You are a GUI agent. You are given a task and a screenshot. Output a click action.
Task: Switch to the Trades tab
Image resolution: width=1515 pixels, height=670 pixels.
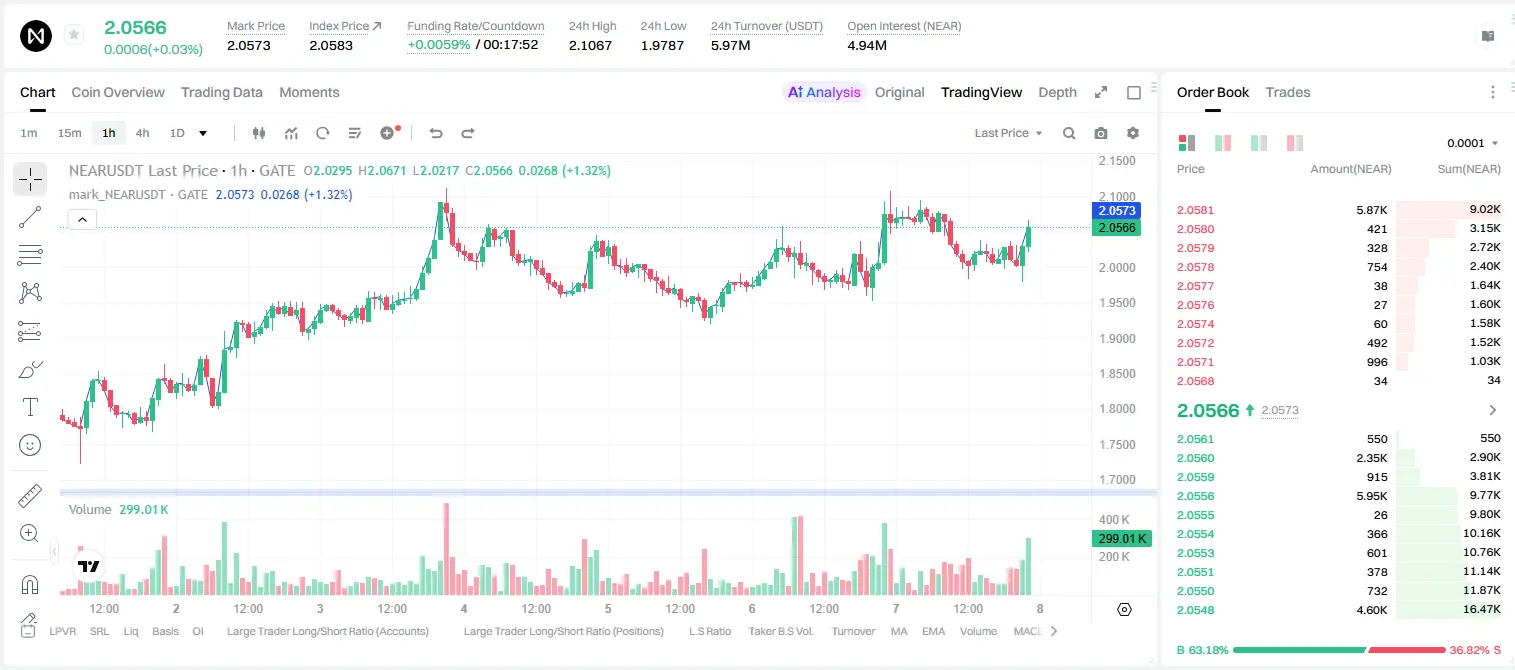(x=1287, y=92)
